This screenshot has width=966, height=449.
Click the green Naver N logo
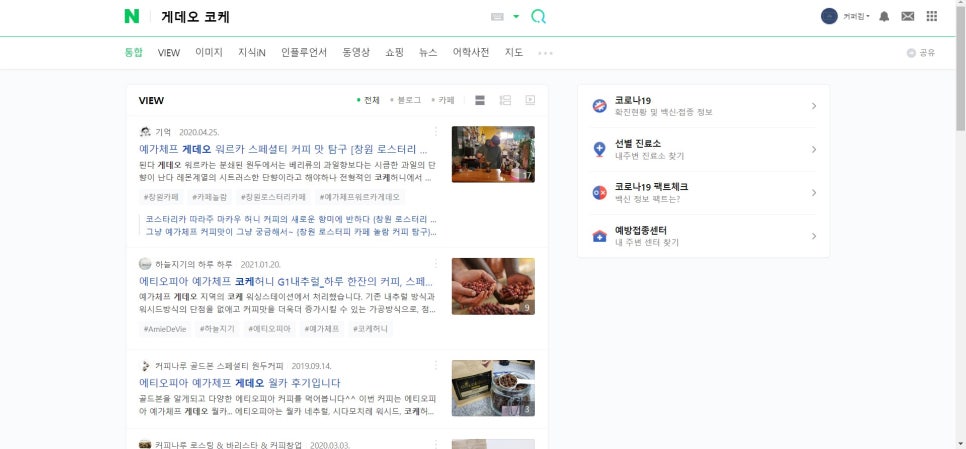131,17
